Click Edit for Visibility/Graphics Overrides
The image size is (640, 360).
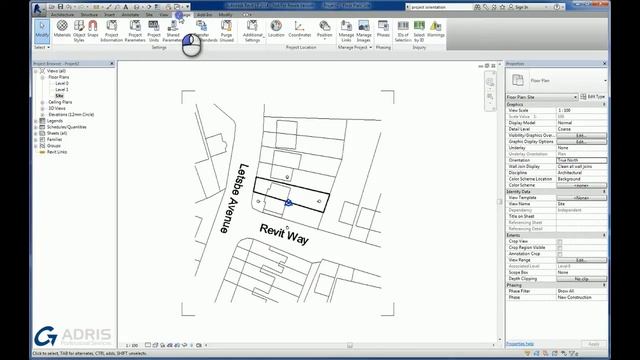coord(581,136)
